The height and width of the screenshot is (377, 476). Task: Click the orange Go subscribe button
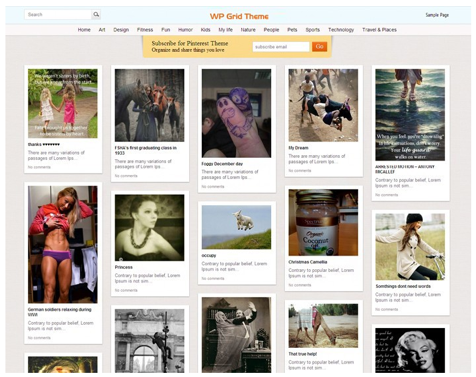[319, 46]
